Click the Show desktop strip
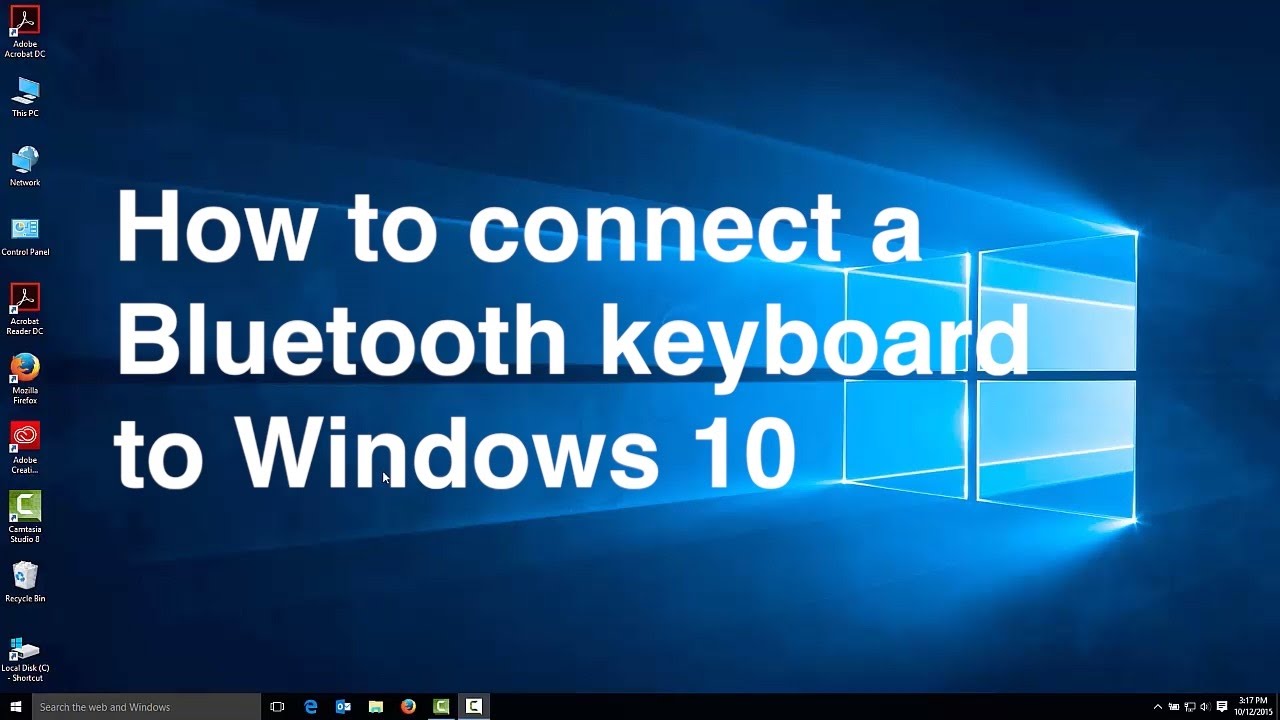Viewport: 1280px width, 720px height. point(1278,707)
